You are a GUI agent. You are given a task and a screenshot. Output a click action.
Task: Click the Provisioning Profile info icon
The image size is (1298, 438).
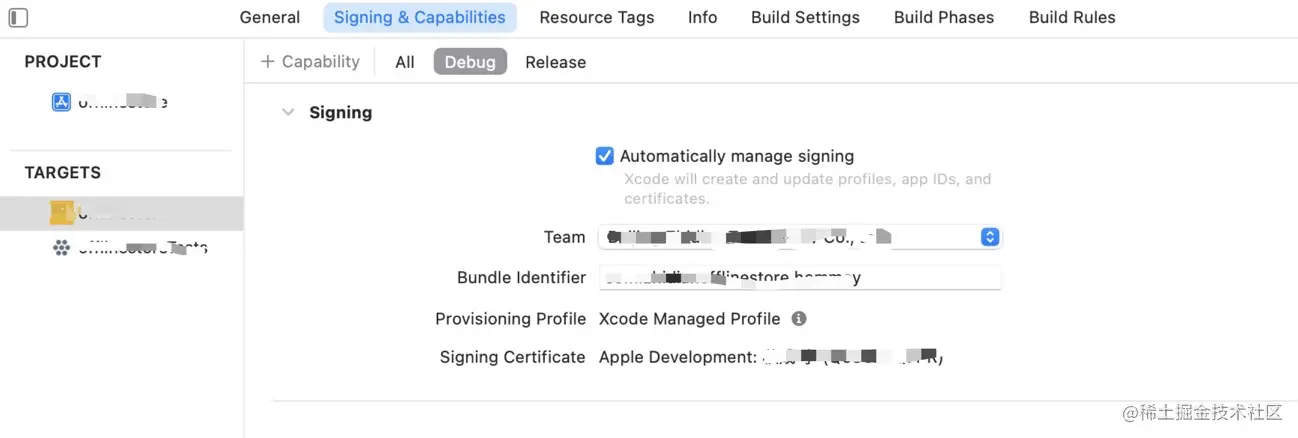click(798, 319)
